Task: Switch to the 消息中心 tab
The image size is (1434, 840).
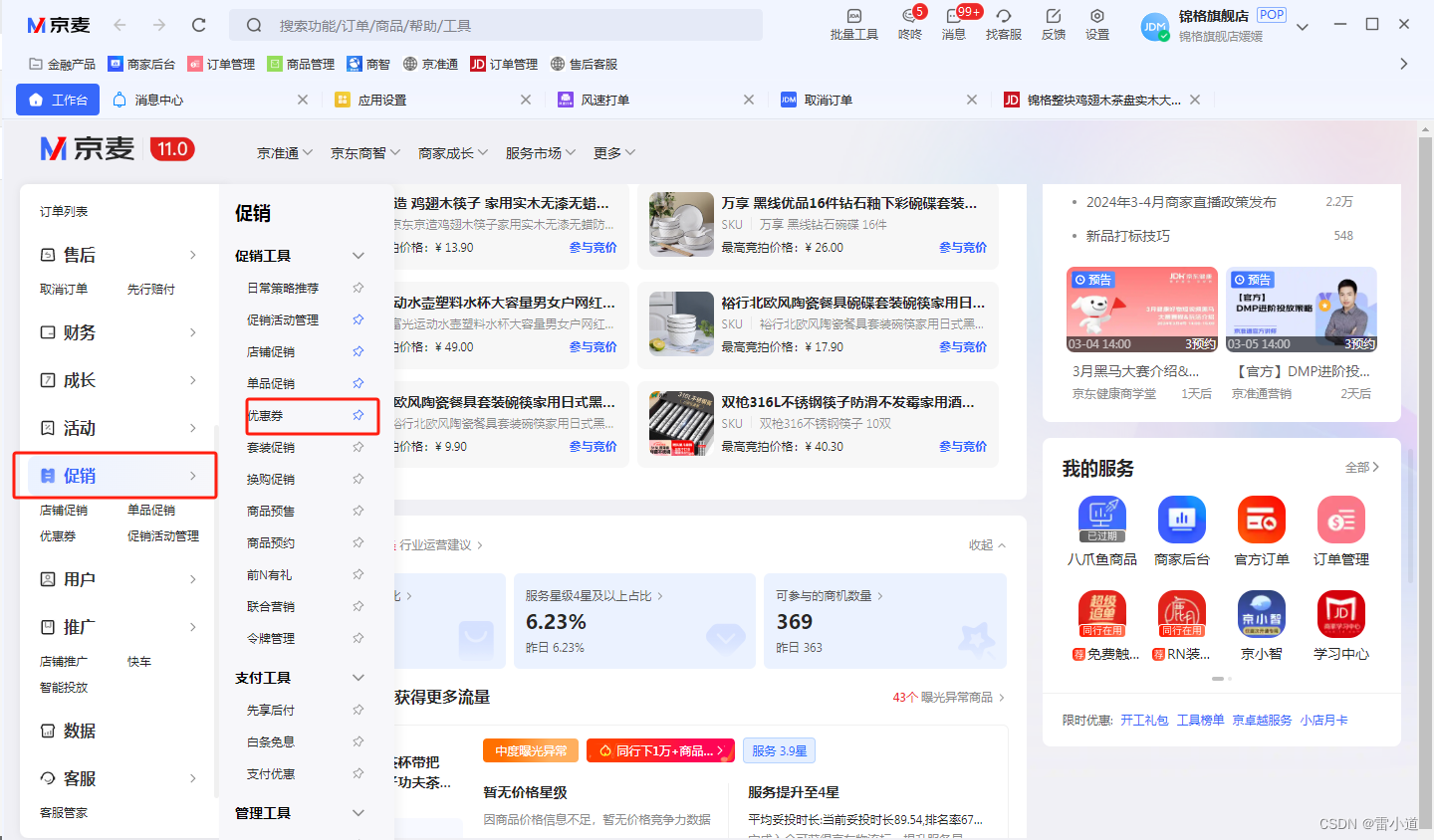Action: tap(159, 100)
